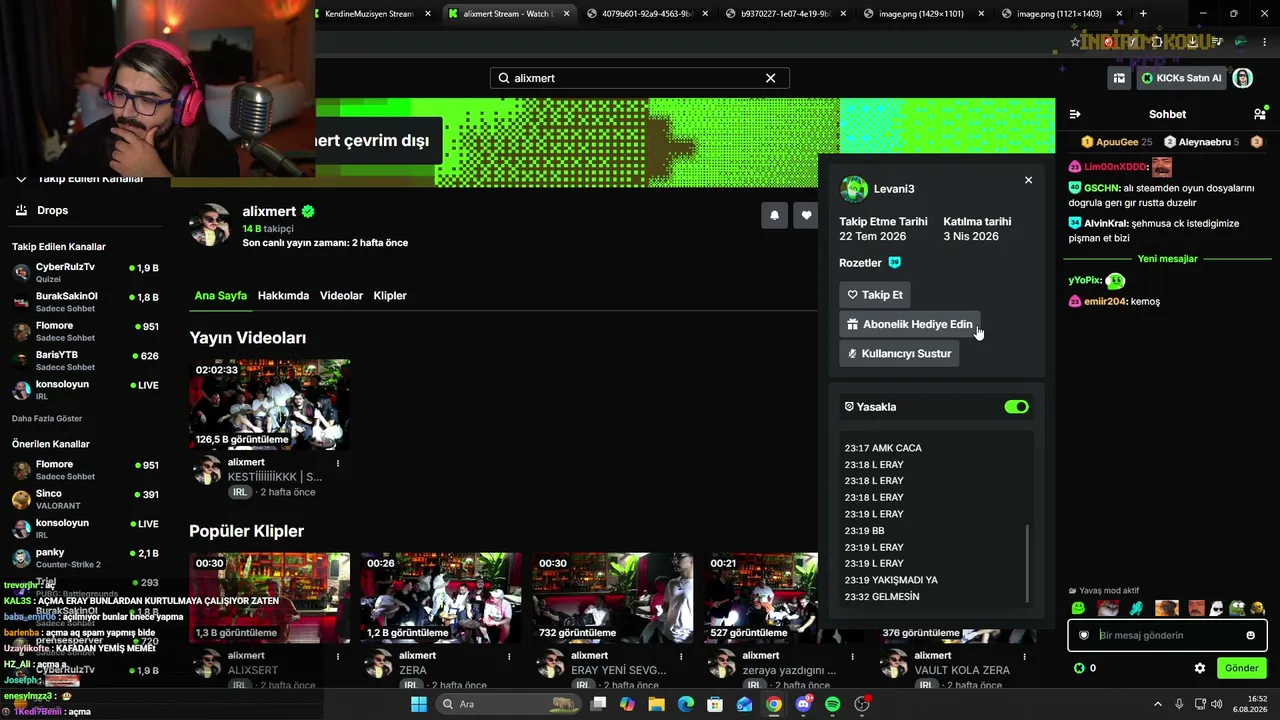1280x720 pixels.
Task: Open File Explorer from the taskbar
Action: [x=656, y=704]
